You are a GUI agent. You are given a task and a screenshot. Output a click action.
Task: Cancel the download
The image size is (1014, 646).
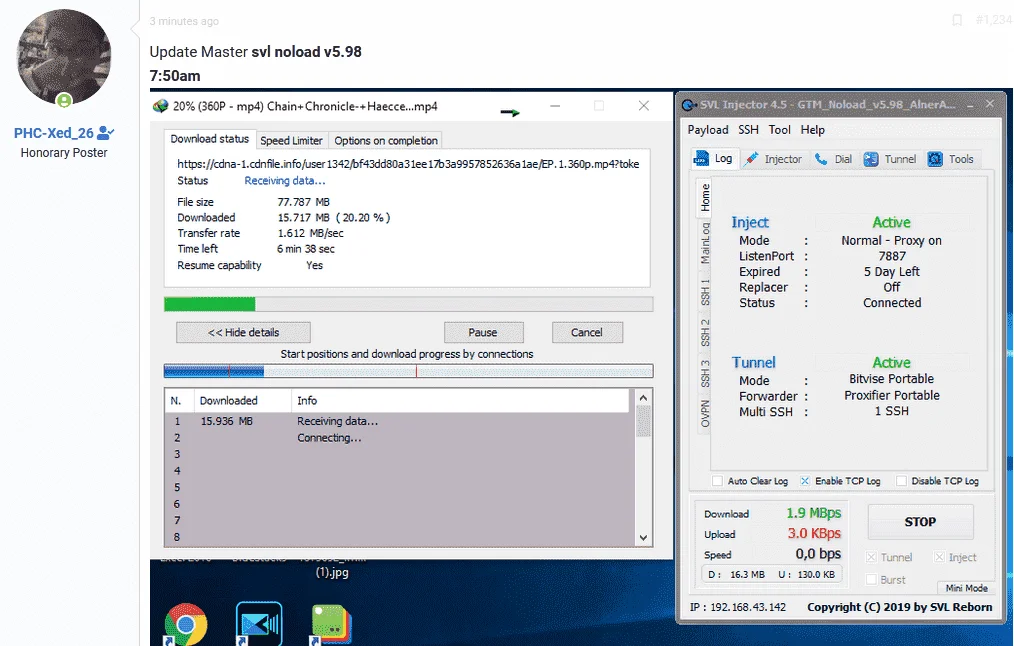pos(587,332)
